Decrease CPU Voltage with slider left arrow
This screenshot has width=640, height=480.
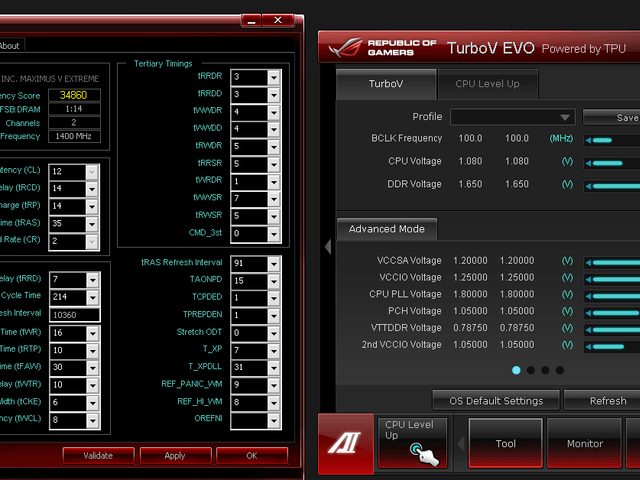pyautogui.click(x=588, y=163)
